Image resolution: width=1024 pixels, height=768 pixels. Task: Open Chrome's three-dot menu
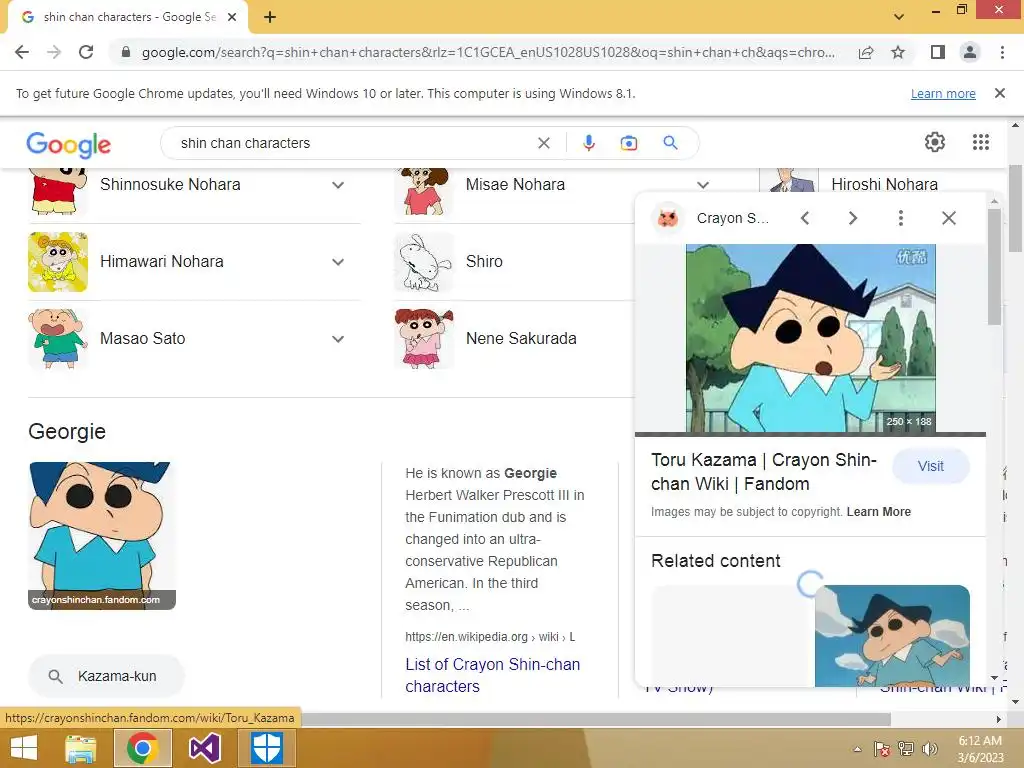coord(1002,52)
